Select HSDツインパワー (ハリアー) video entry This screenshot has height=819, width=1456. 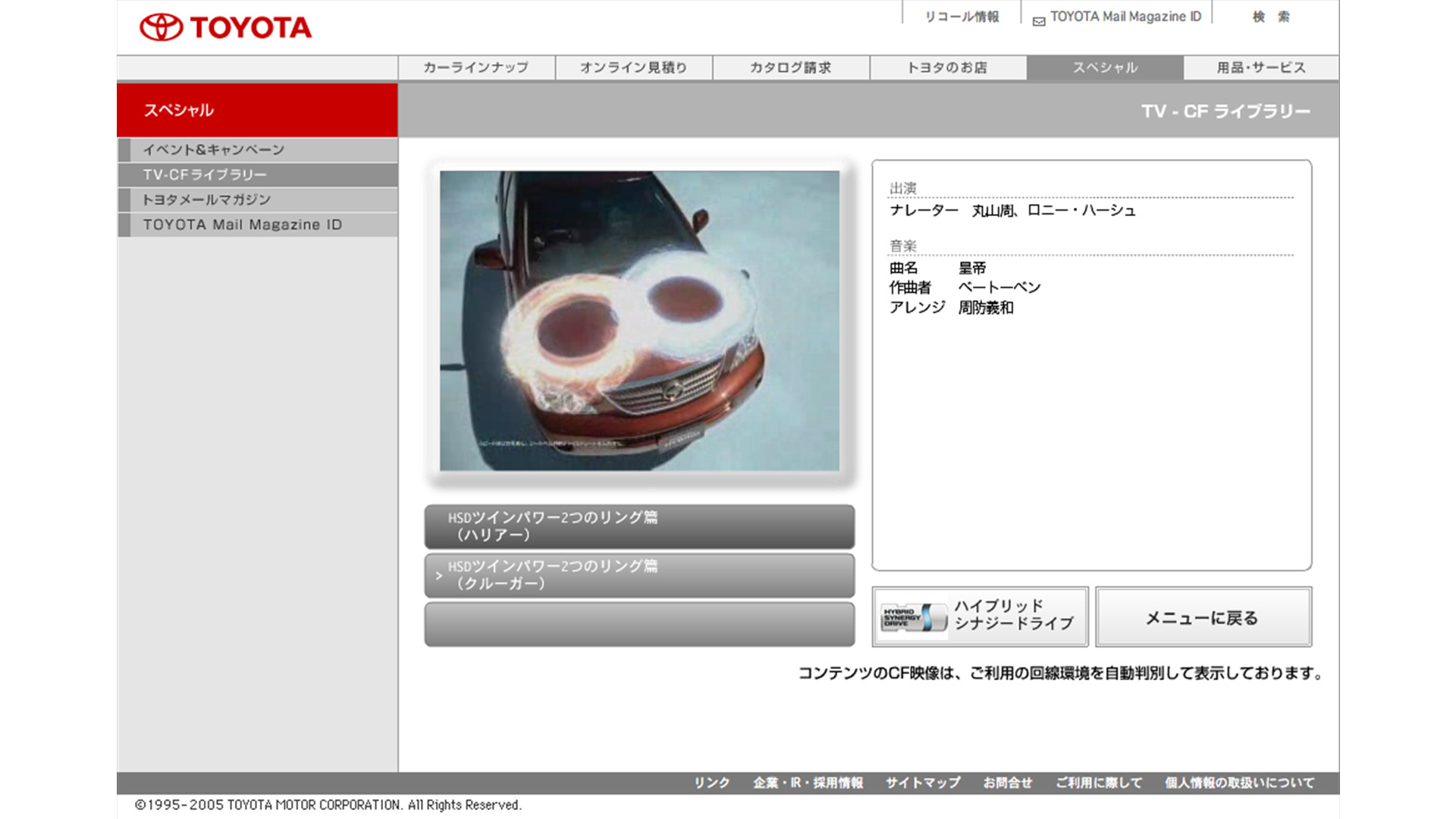(639, 526)
